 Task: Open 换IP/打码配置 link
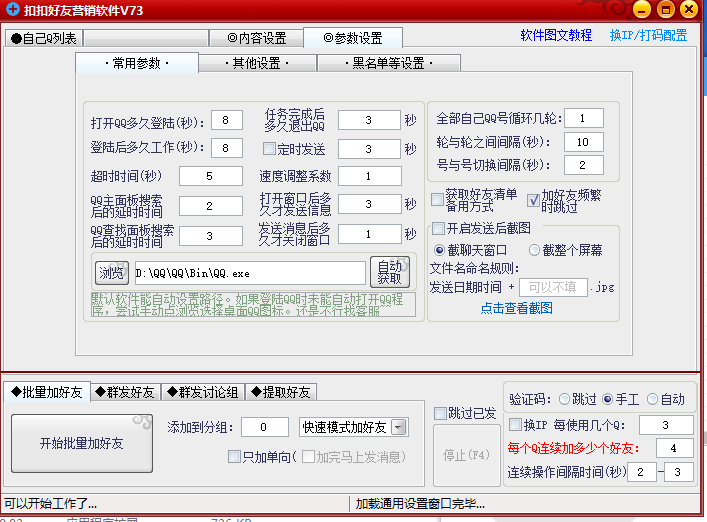(648, 35)
